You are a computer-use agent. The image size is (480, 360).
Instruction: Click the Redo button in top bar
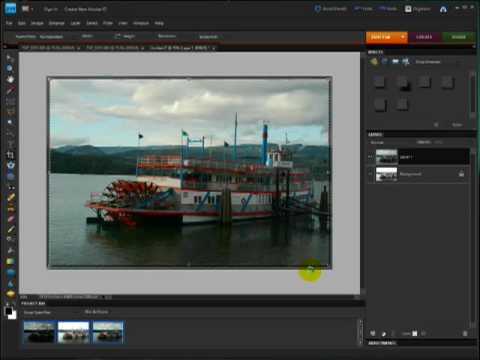[388, 9]
